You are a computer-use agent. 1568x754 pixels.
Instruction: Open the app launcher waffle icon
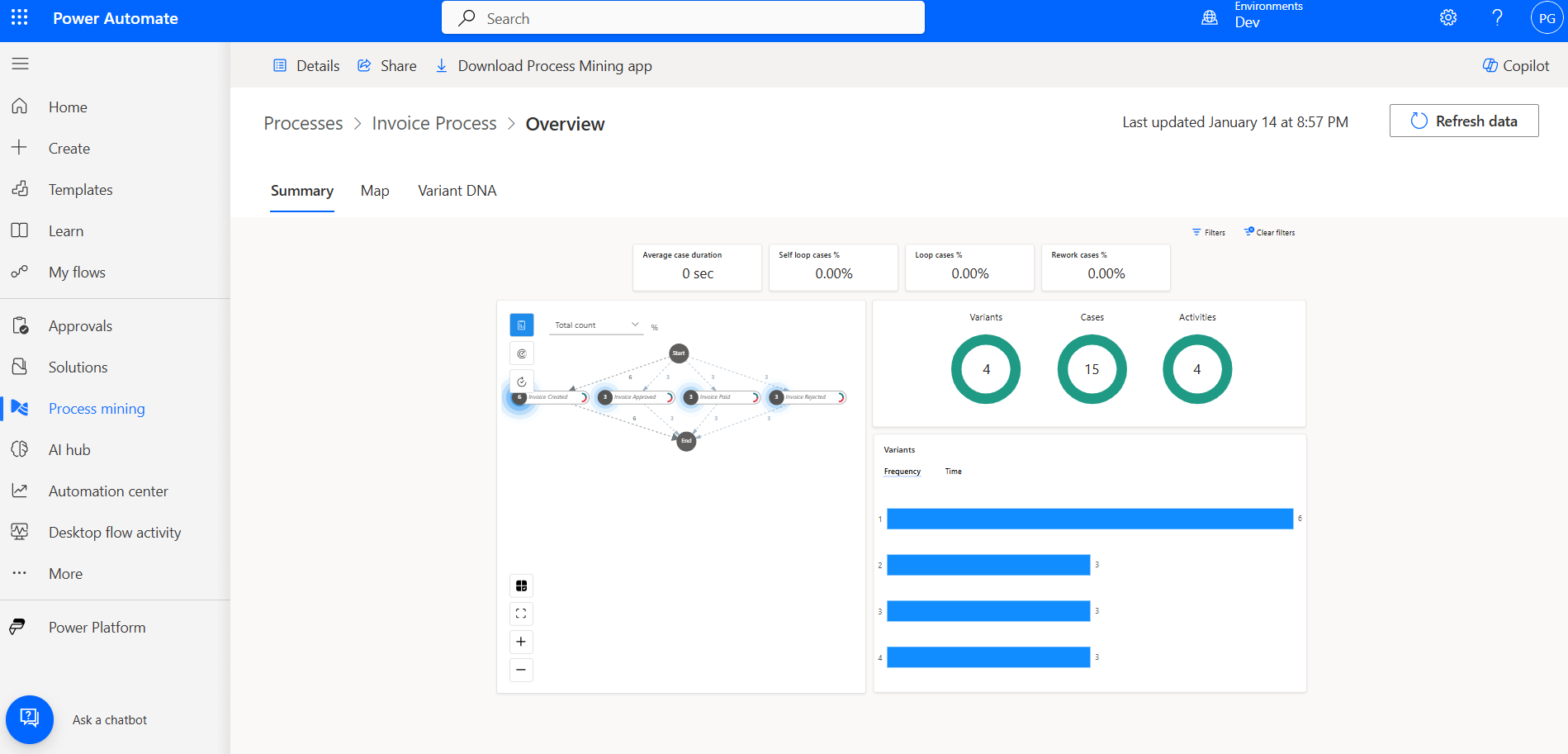[20, 18]
